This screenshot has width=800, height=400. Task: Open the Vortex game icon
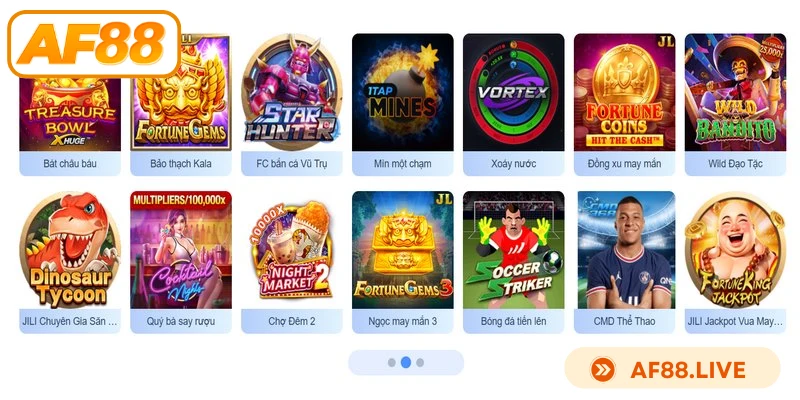(x=513, y=92)
